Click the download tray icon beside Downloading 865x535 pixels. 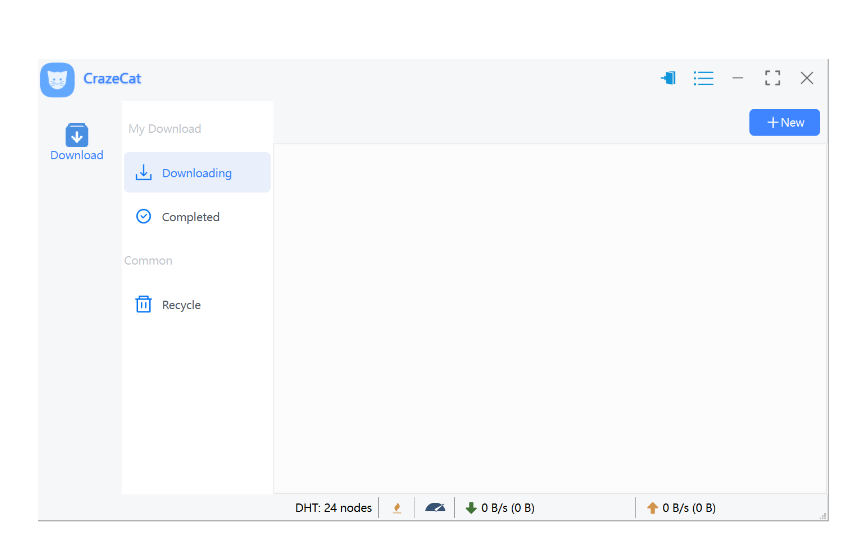point(143,172)
